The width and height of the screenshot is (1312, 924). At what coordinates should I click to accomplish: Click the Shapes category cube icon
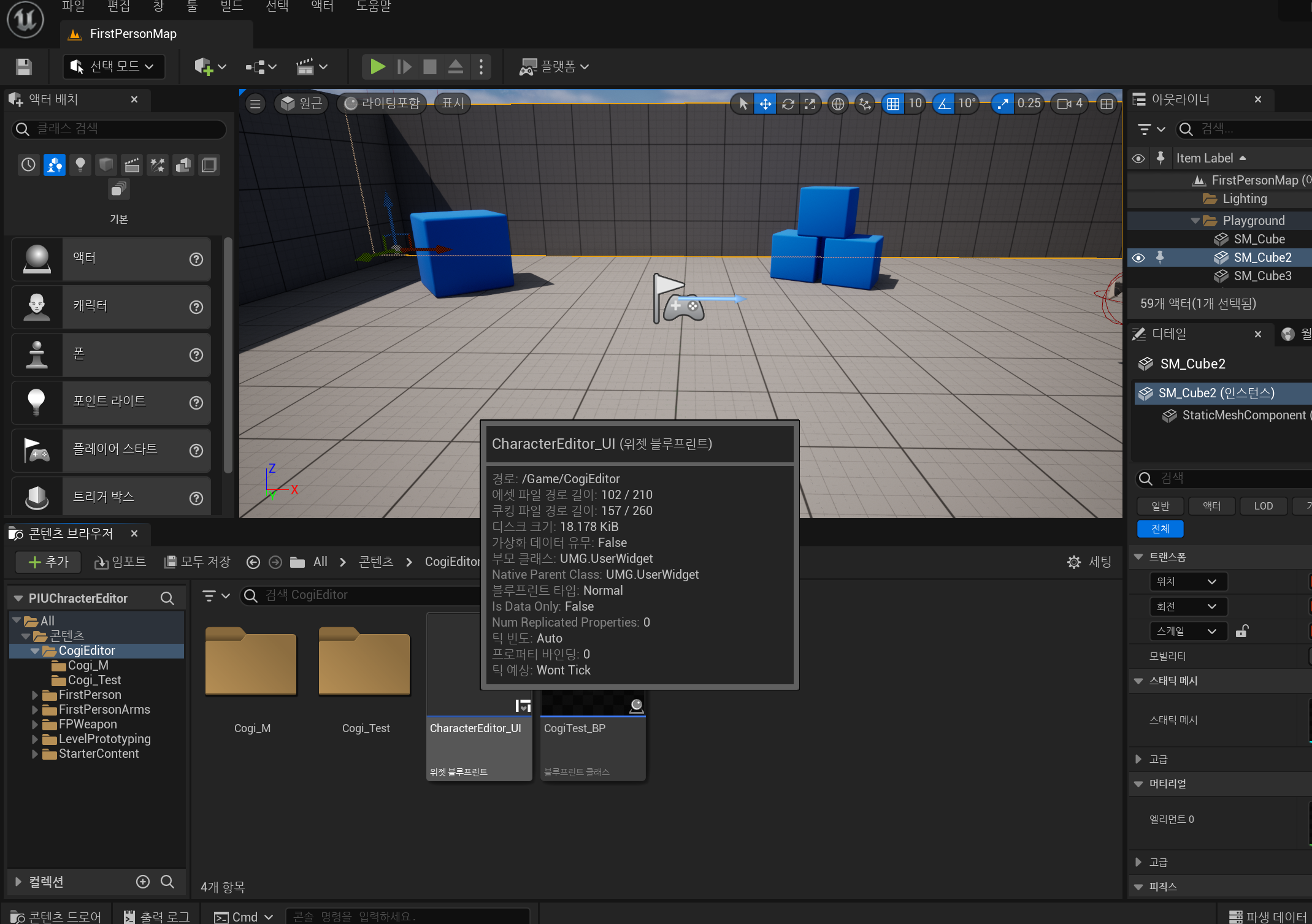(x=105, y=164)
